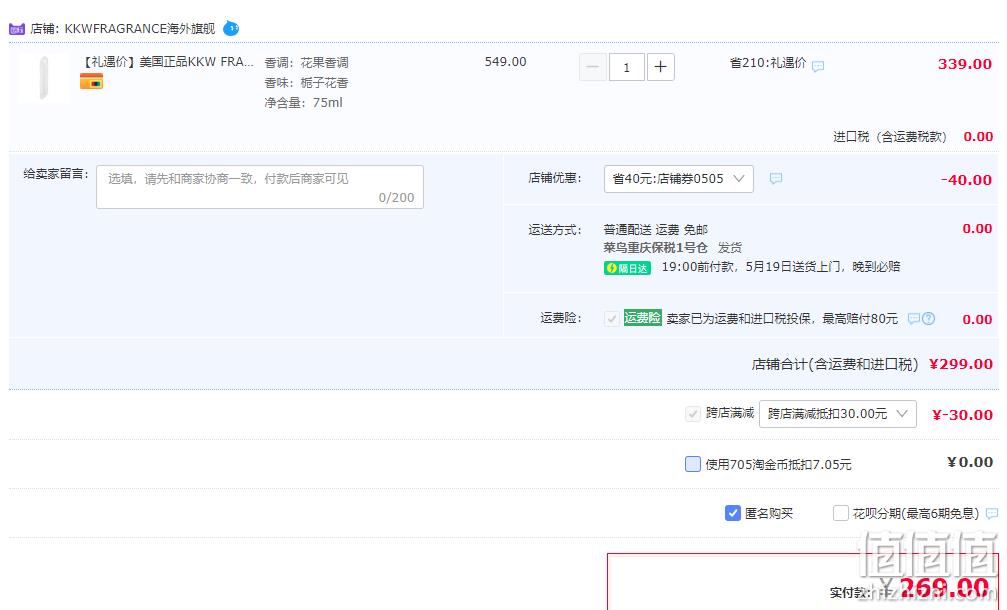The image size is (1007, 610).
Task: Enable 使用705淘金币抵扣7.05元 checkbox
Action: click(x=692, y=464)
